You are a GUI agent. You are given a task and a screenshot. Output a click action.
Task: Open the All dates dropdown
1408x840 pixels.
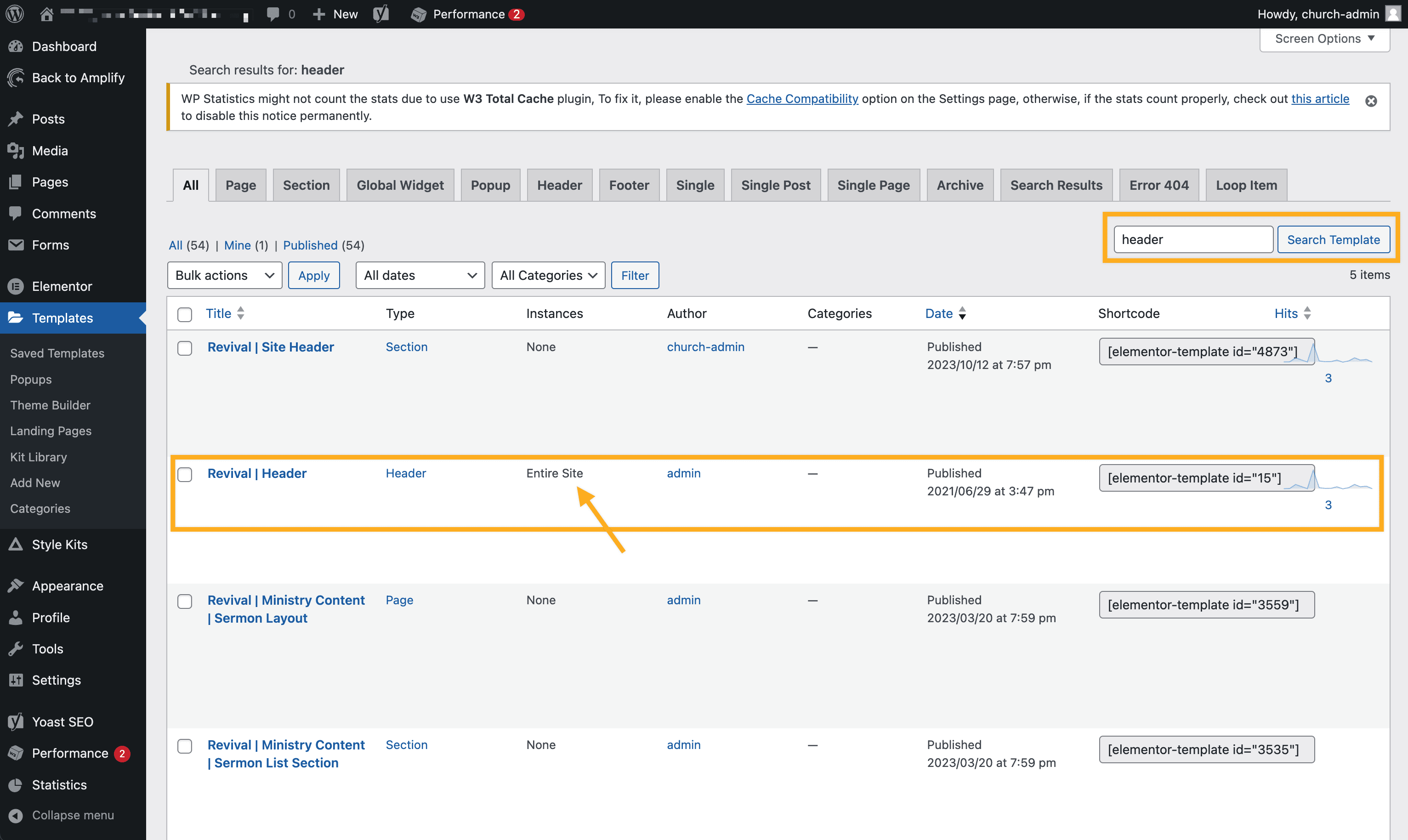(x=420, y=275)
